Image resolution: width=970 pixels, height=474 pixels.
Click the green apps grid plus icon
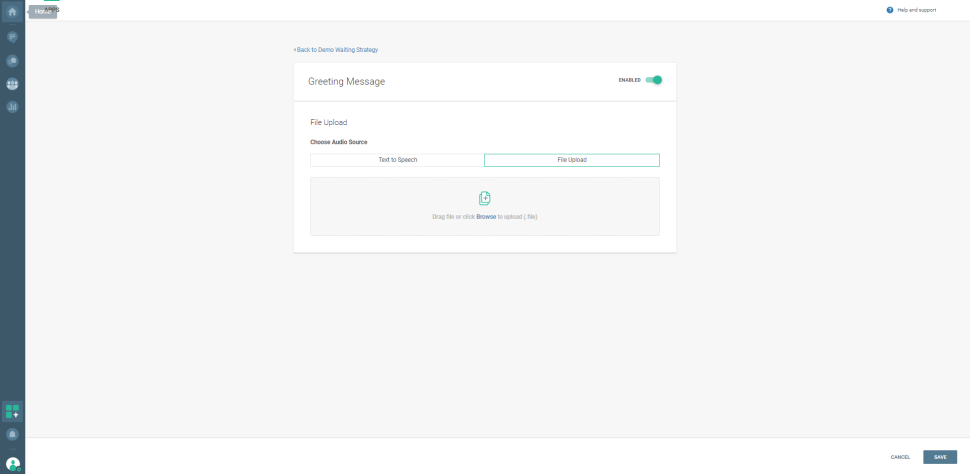pos(12,411)
